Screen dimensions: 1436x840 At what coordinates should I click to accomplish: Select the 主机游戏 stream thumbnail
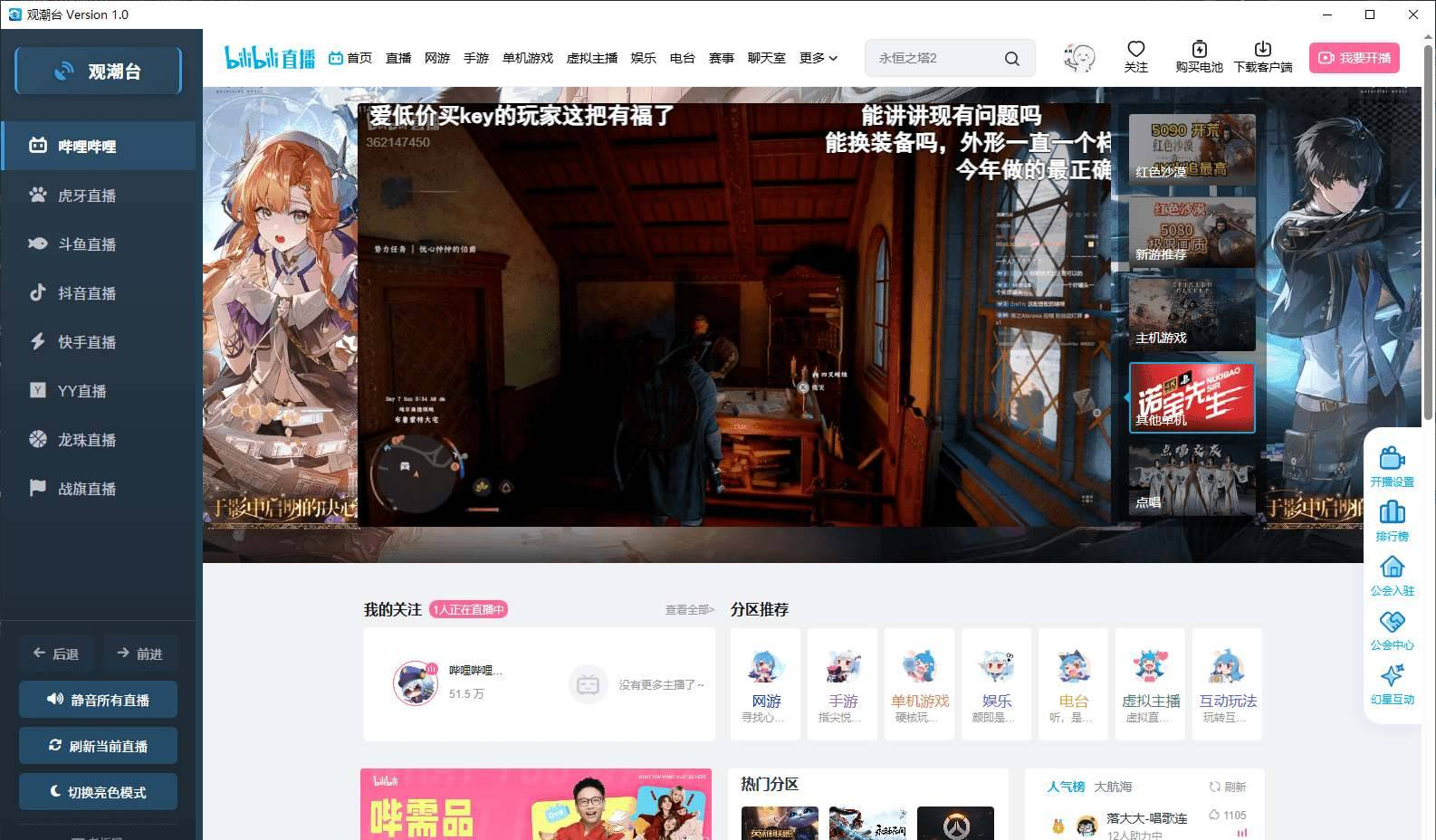point(1192,316)
